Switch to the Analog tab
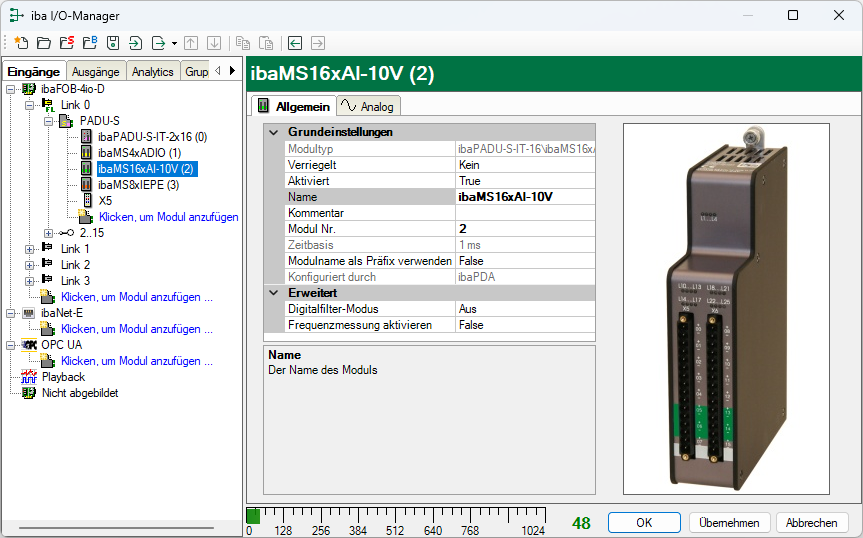This screenshot has height=538, width=863. (367, 106)
